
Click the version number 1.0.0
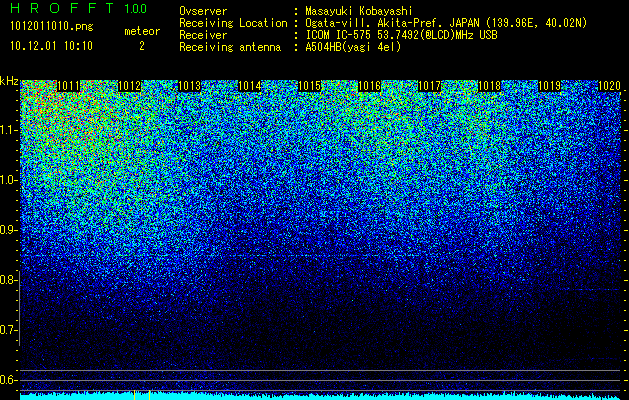(x=136, y=8)
